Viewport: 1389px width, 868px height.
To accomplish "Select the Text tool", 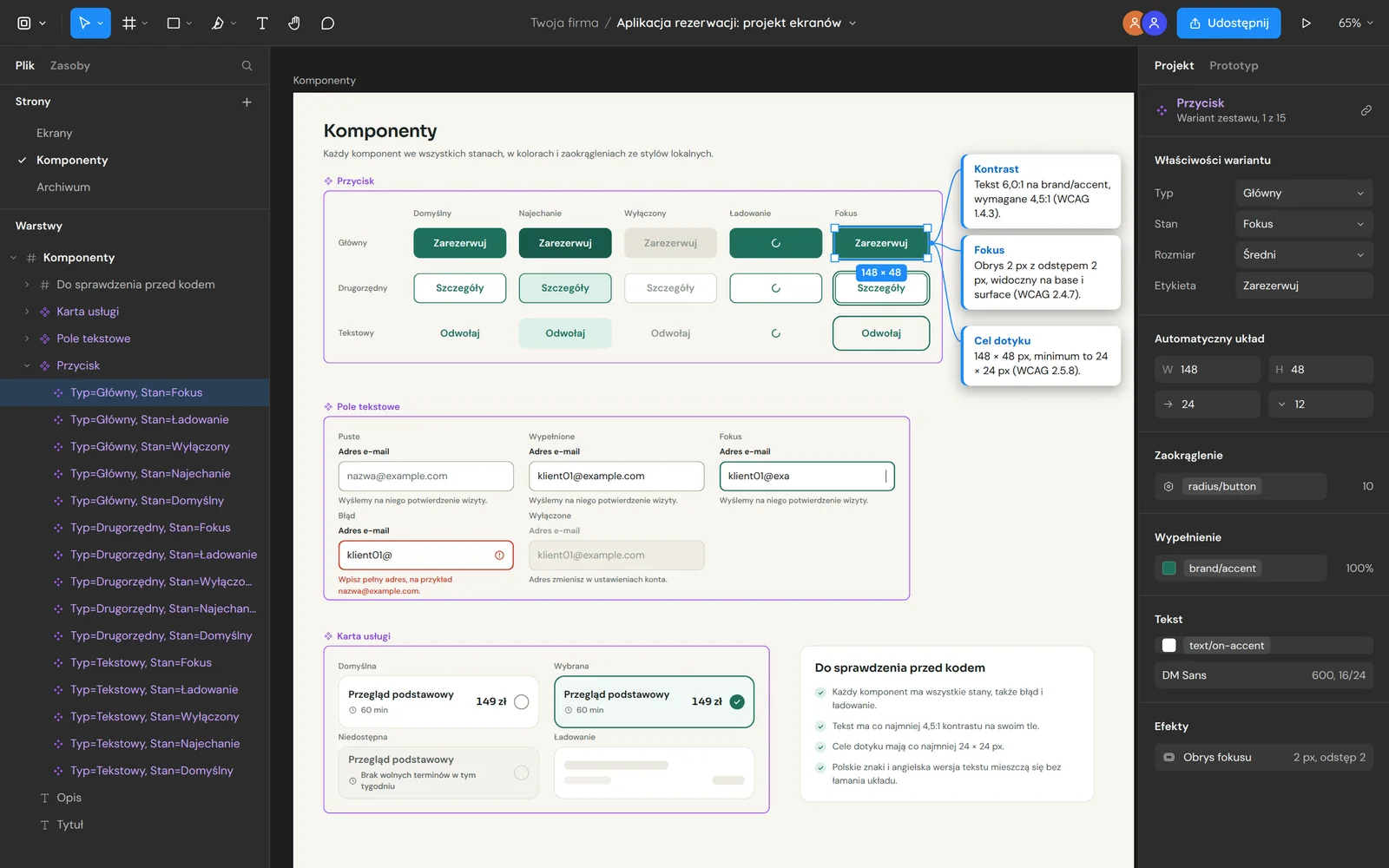I will click(262, 23).
